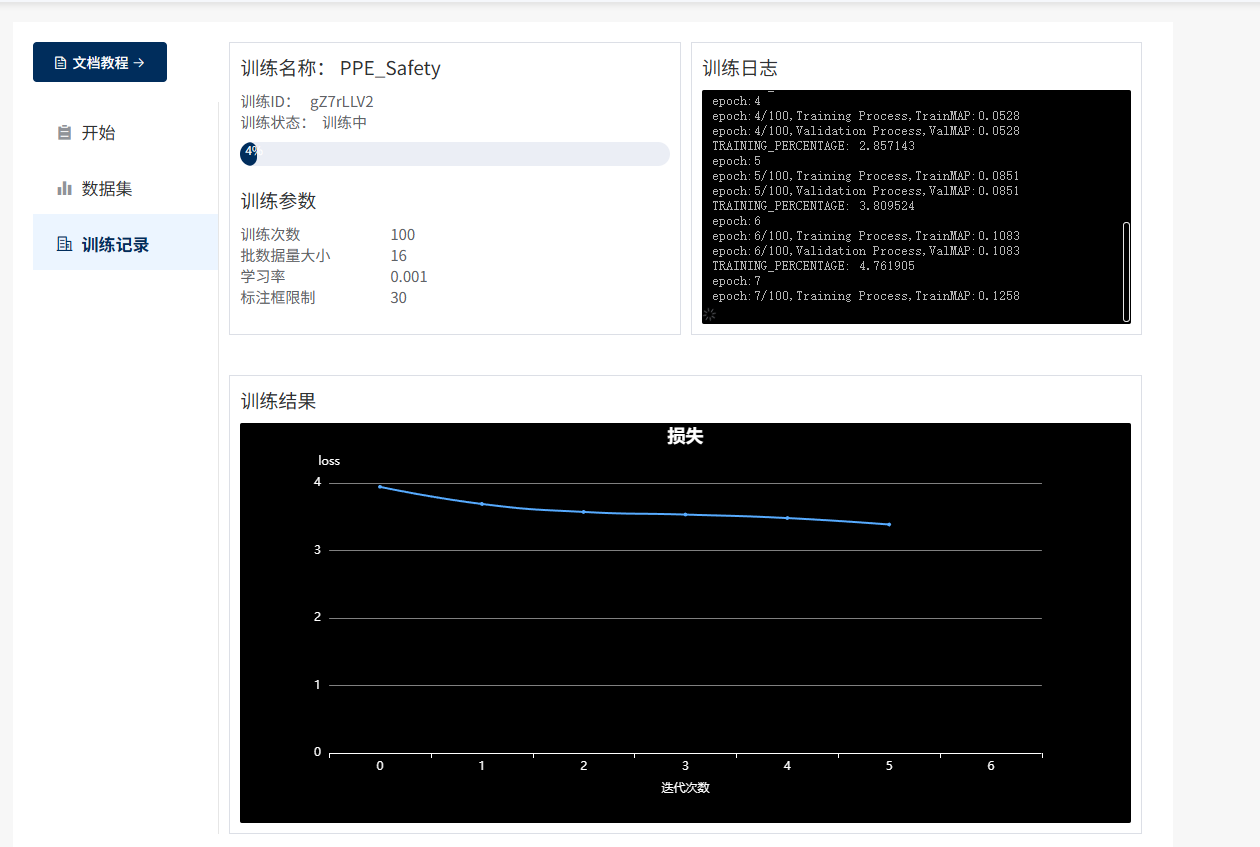
Task: Click the loss data point at iteration 0
Action: (380, 487)
